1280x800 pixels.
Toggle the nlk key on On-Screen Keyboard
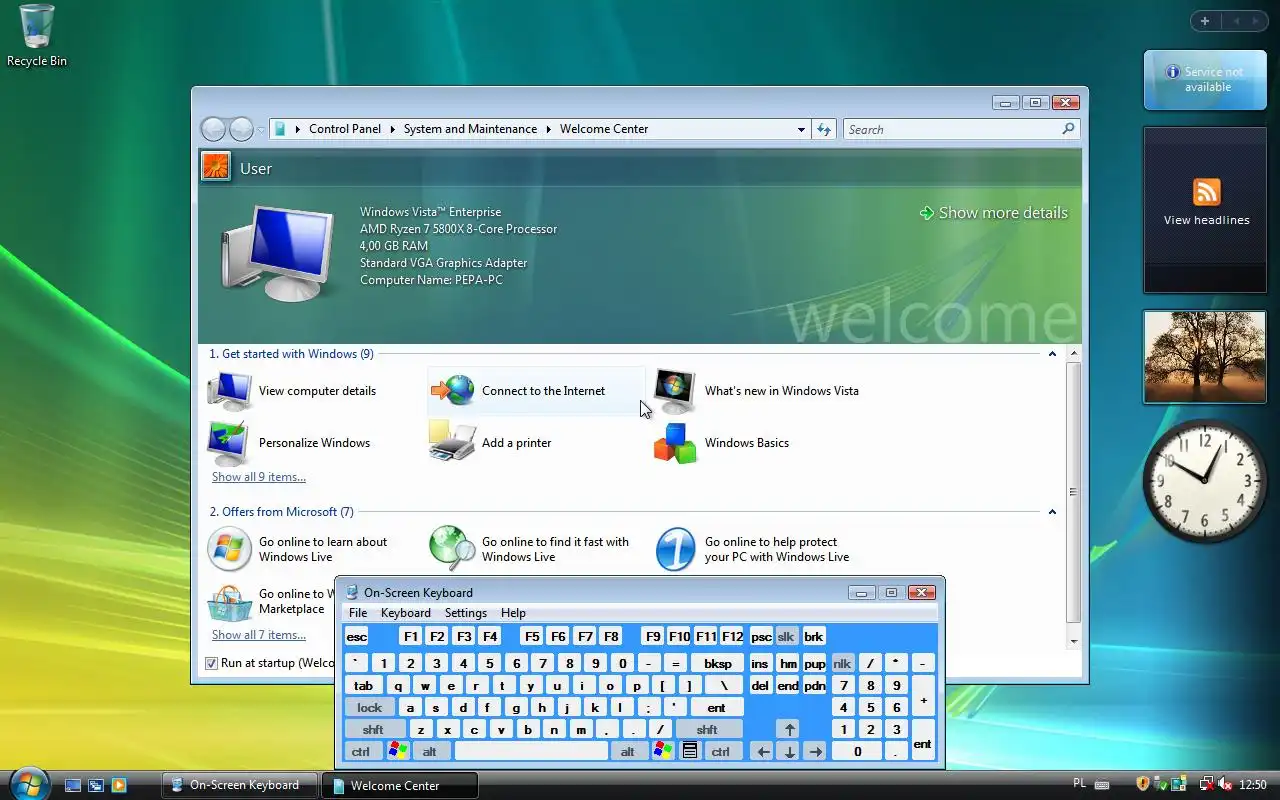tap(842, 663)
